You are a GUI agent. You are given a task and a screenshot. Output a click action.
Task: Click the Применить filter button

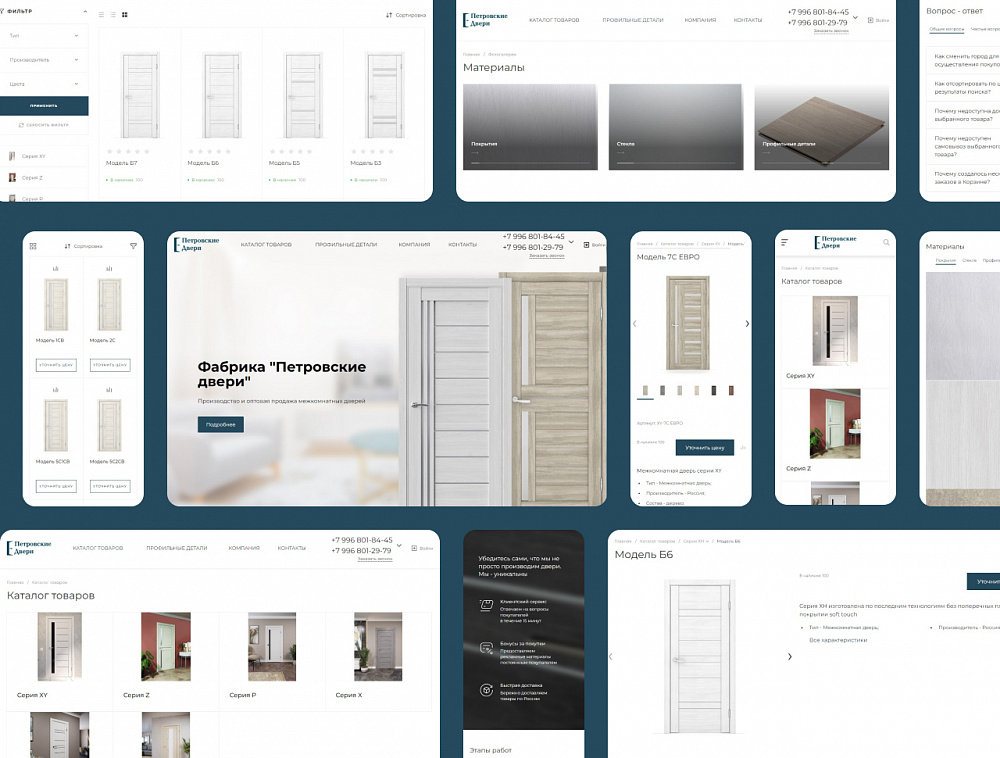tap(44, 105)
